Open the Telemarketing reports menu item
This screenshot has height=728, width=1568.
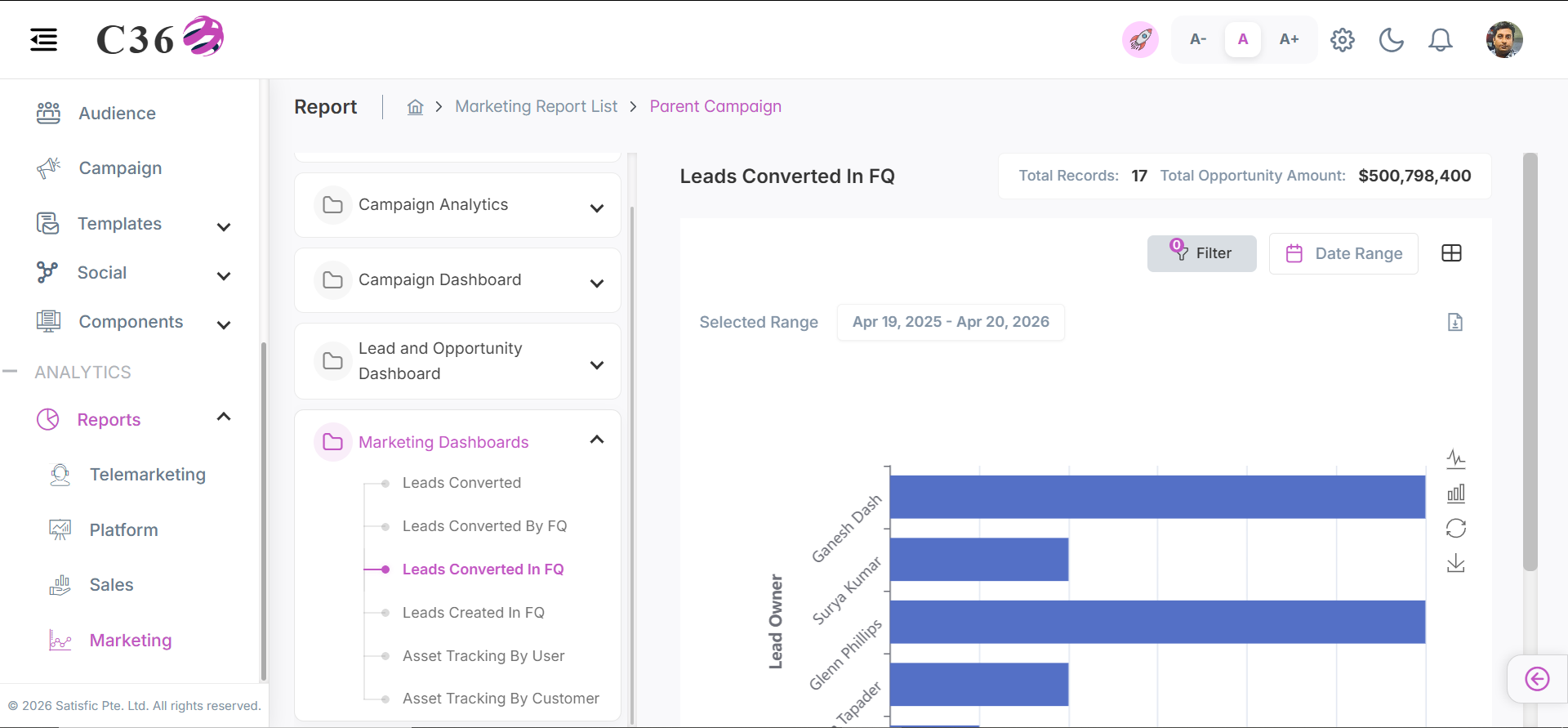(x=147, y=475)
